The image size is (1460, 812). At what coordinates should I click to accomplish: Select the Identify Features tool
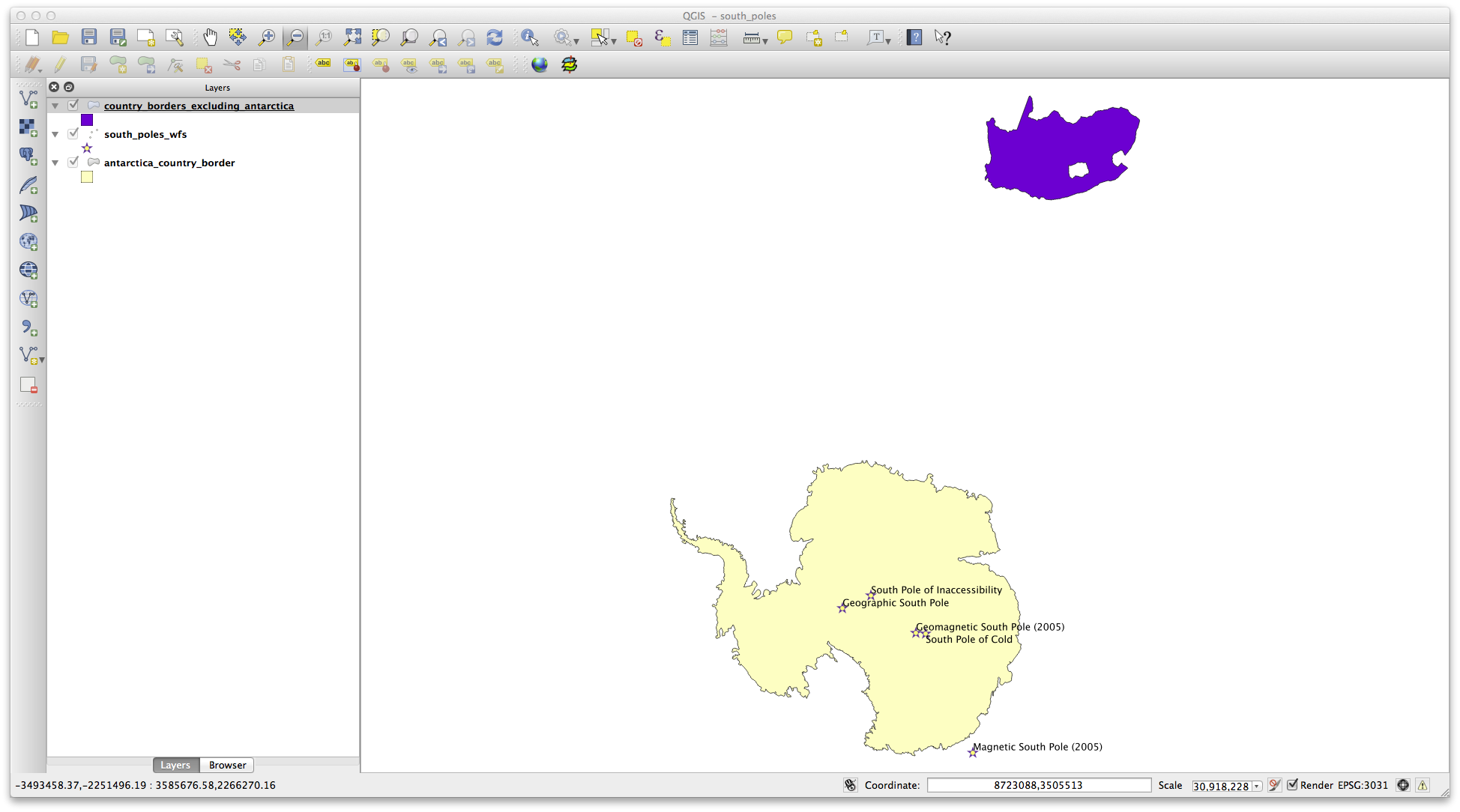click(530, 37)
